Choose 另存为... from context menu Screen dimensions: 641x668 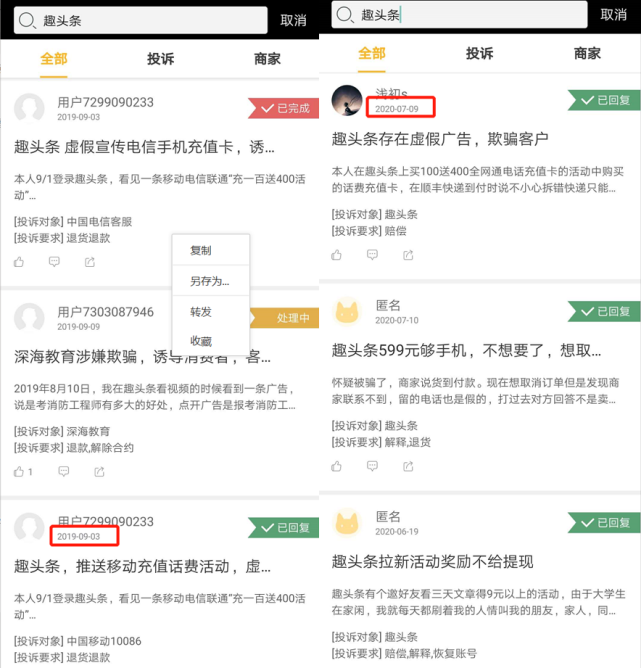[x=211, y=281]
